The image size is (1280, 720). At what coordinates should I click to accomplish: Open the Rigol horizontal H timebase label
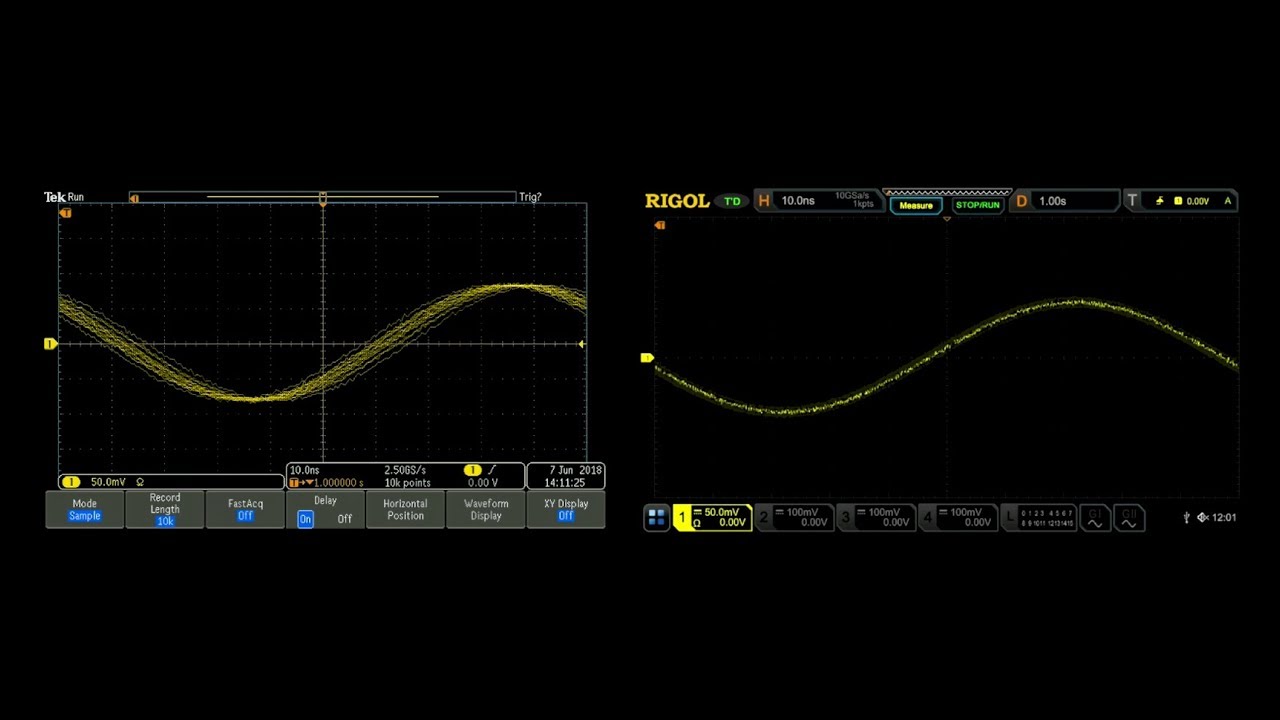tap(764, 201)
